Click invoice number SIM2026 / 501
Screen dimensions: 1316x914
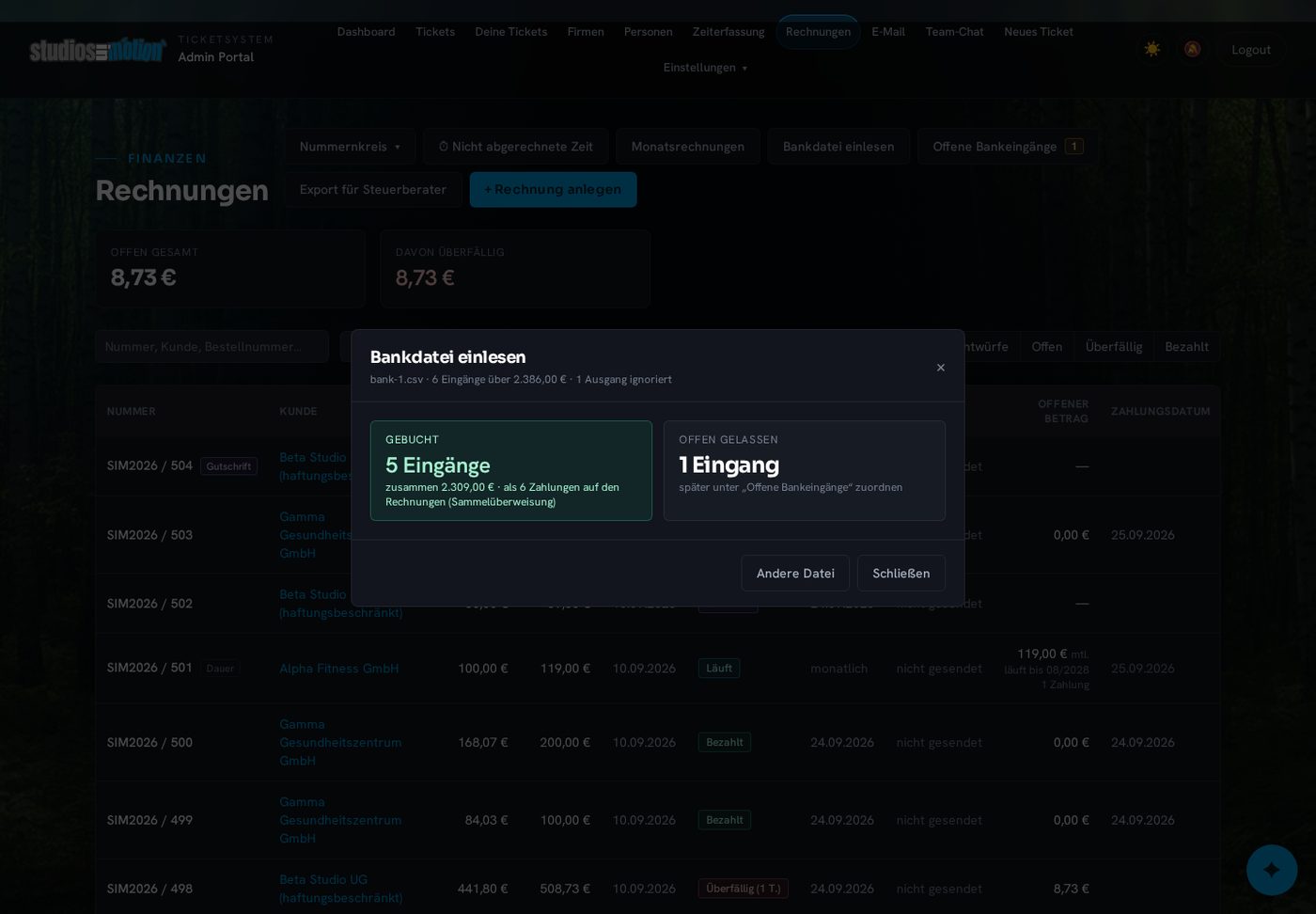coord(149,668)
